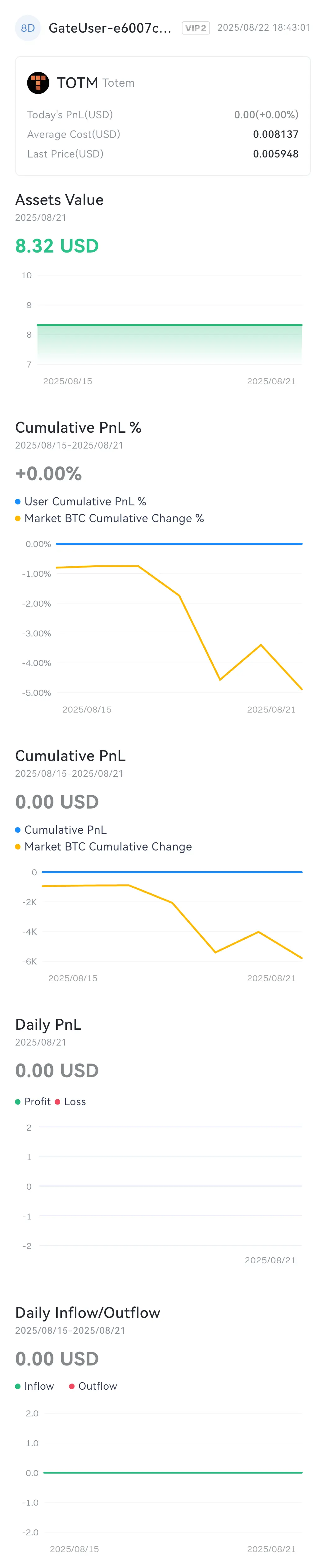Open the GateUser-e6007c profile name
326x1568 pixels.
[110, 28]
